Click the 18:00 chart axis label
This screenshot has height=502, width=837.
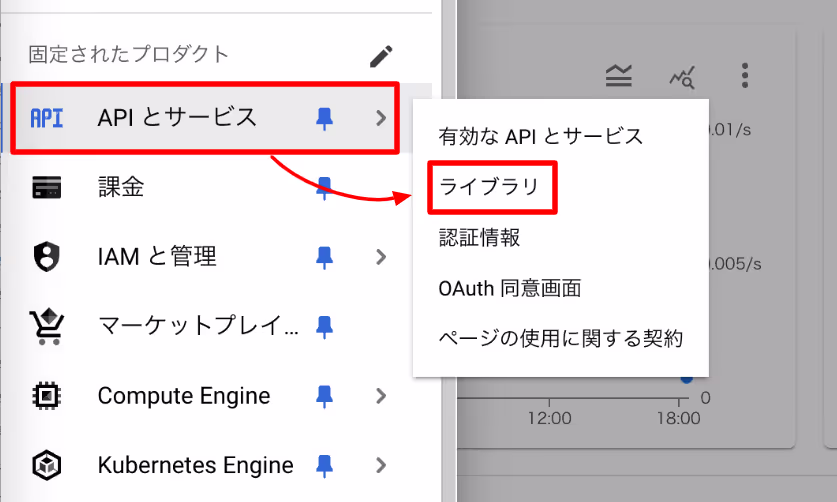(x=678, y=418)
